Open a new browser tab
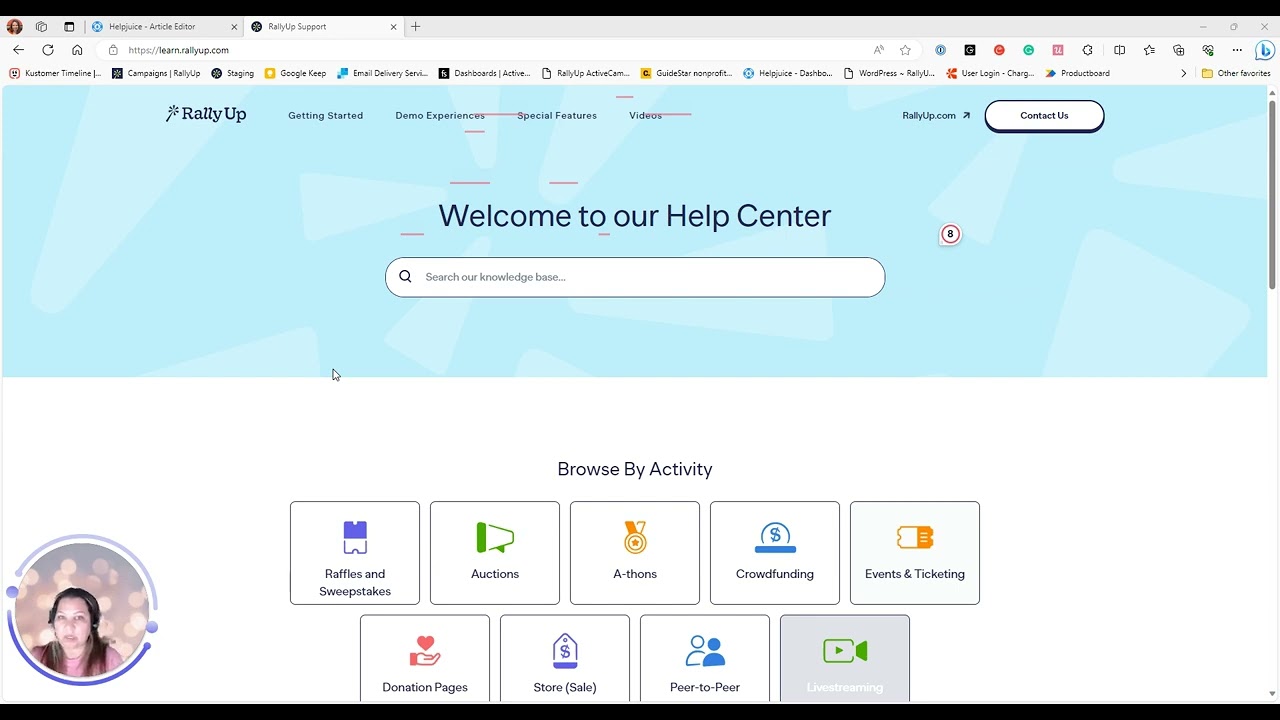This screenshot has height=720, width=1280. (416, 27)
